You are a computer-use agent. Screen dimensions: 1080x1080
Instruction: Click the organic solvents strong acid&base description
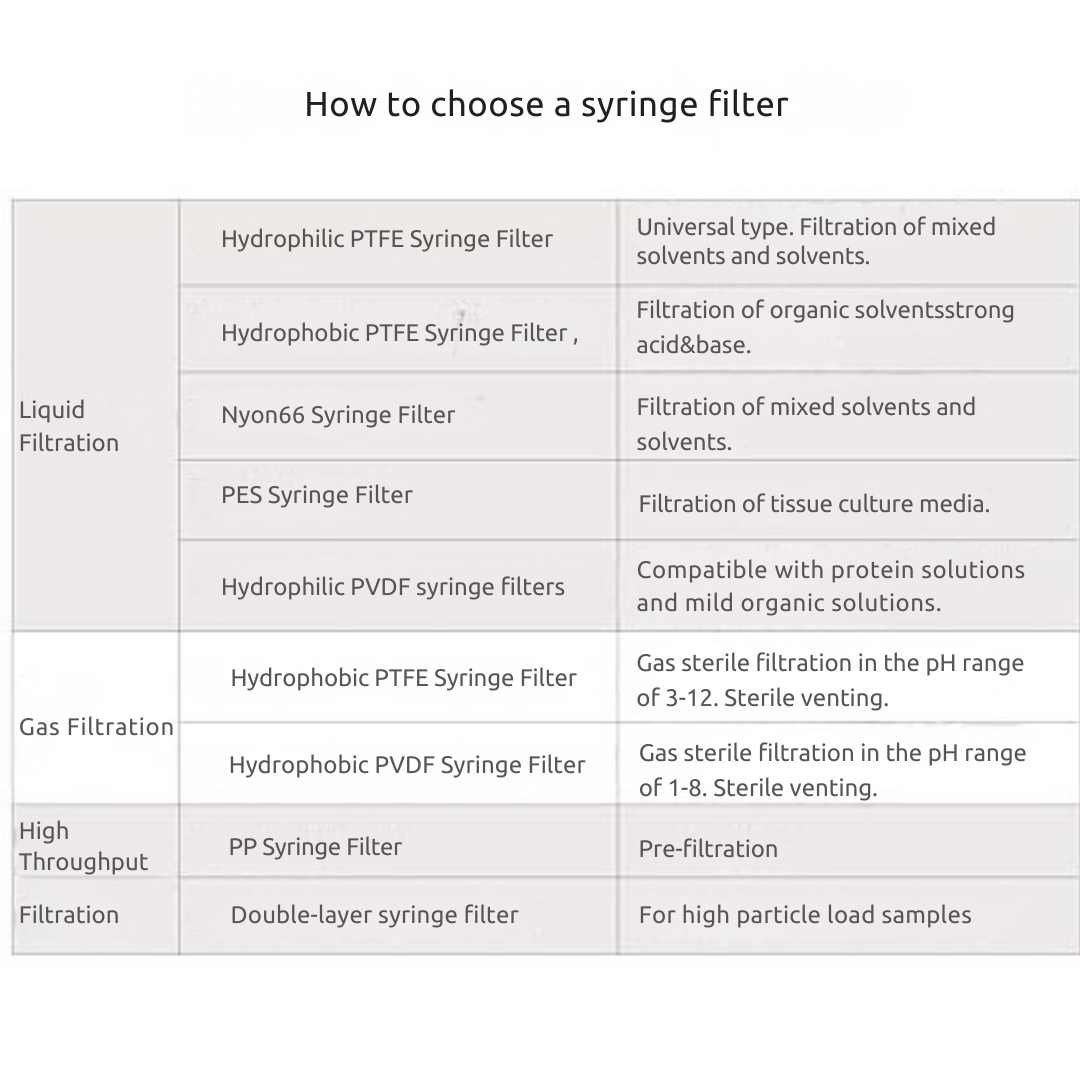pyautogui.click(x=824, y=327)
